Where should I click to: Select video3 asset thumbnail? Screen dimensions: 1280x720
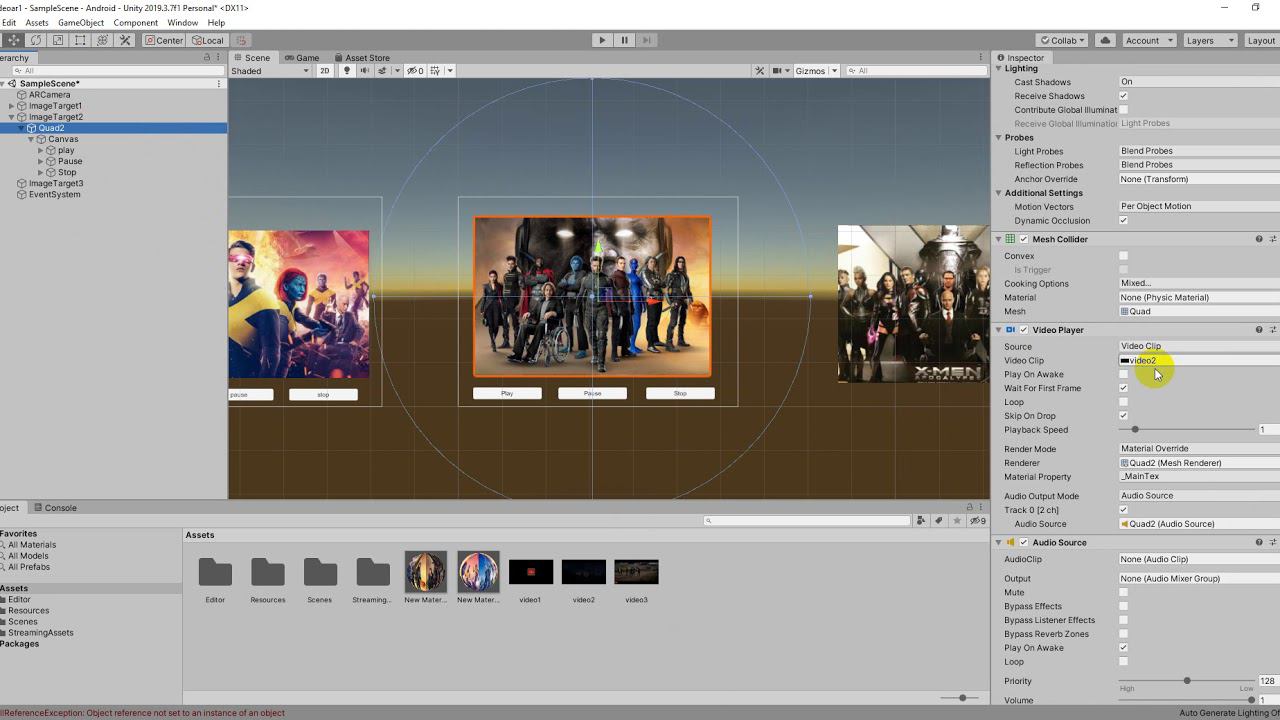636,572
